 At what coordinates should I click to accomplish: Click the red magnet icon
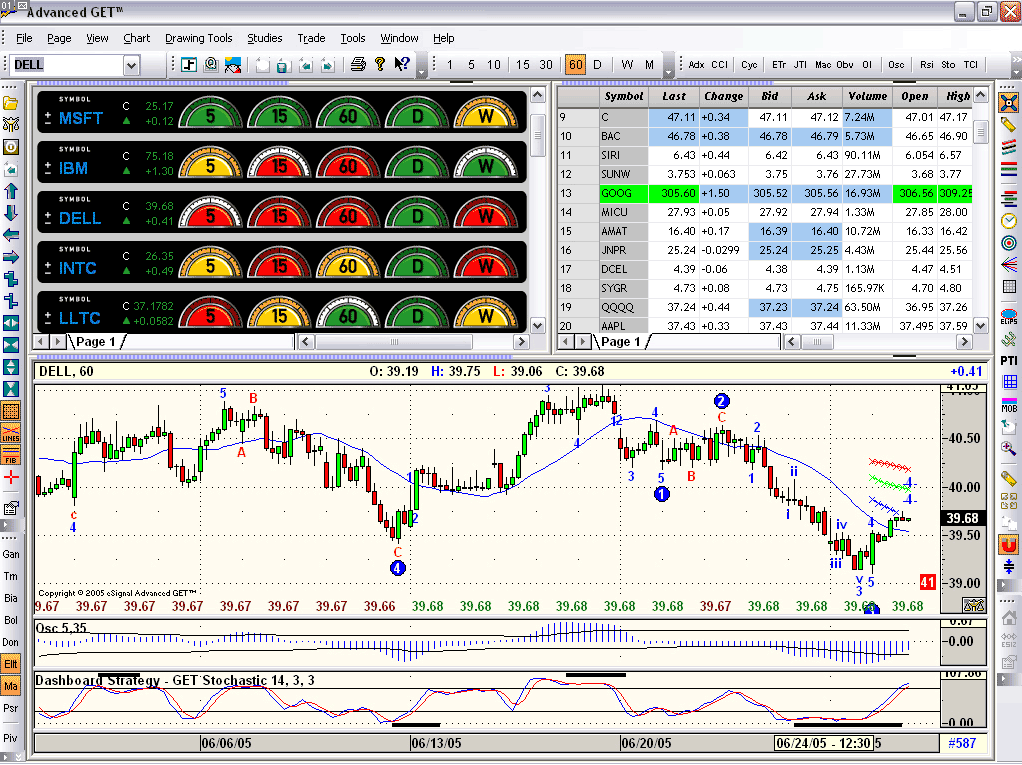pyautogui.click(x=1009, y=544)
